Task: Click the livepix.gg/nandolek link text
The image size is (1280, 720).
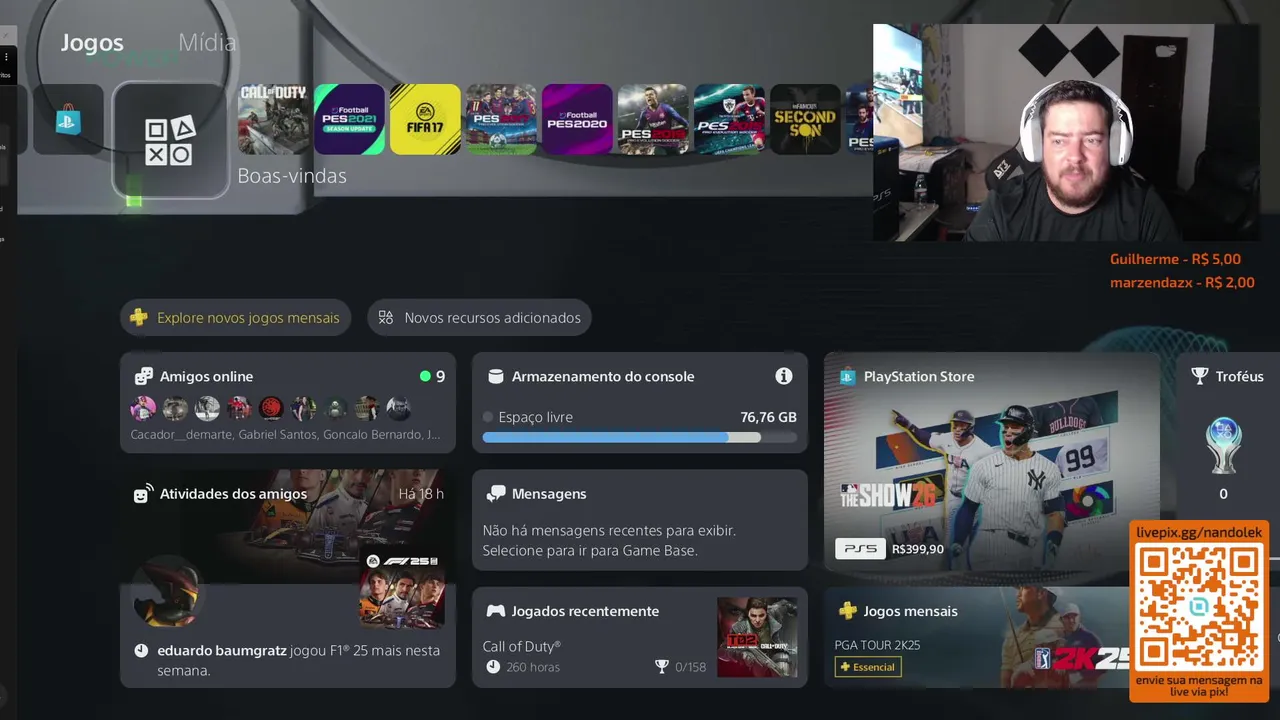Action: (x=1199, y=533)
